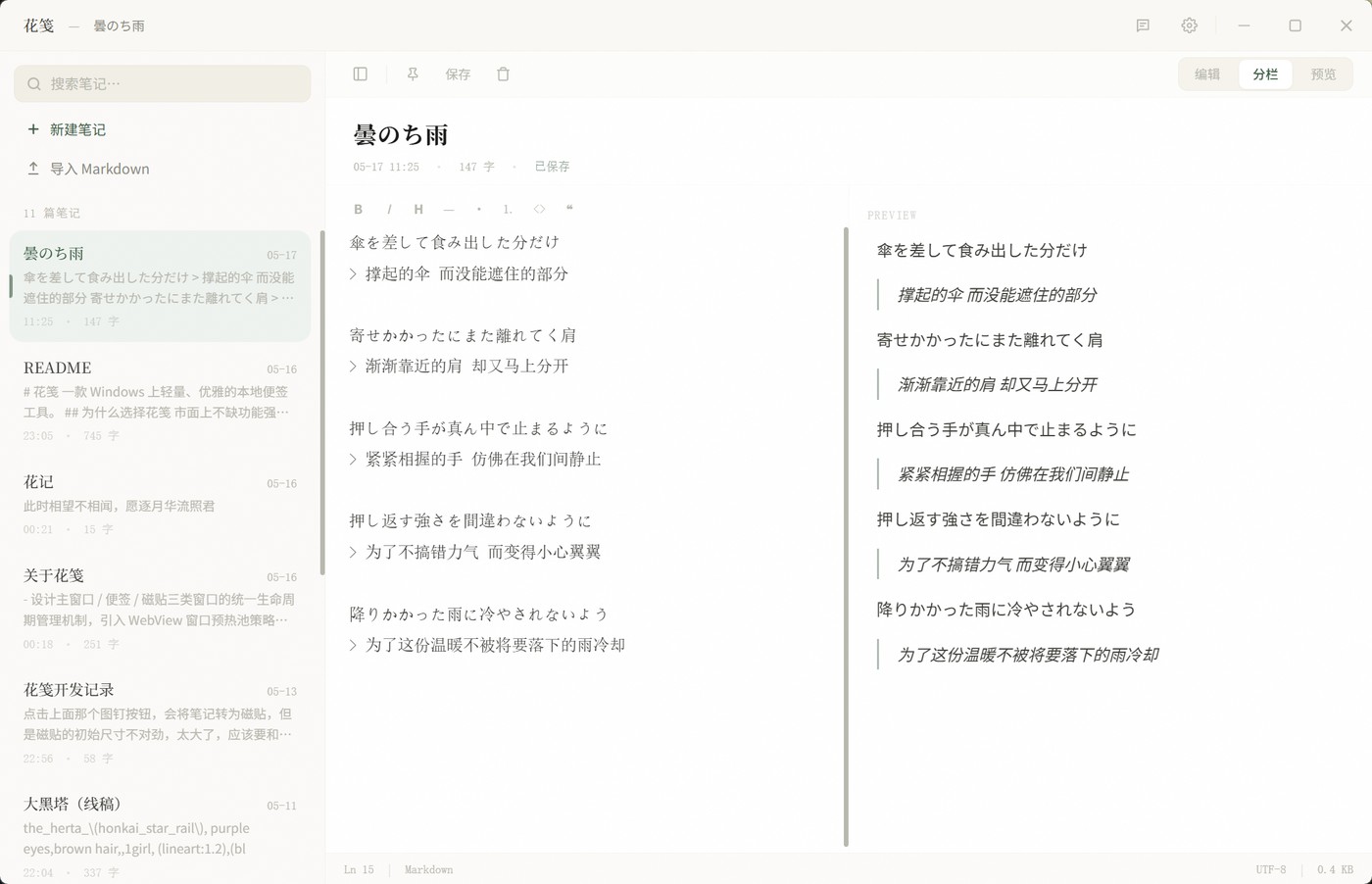
Task: Open the 曇のち雨 note in the list
Action: pyautogui.click(x=160, y=286)
